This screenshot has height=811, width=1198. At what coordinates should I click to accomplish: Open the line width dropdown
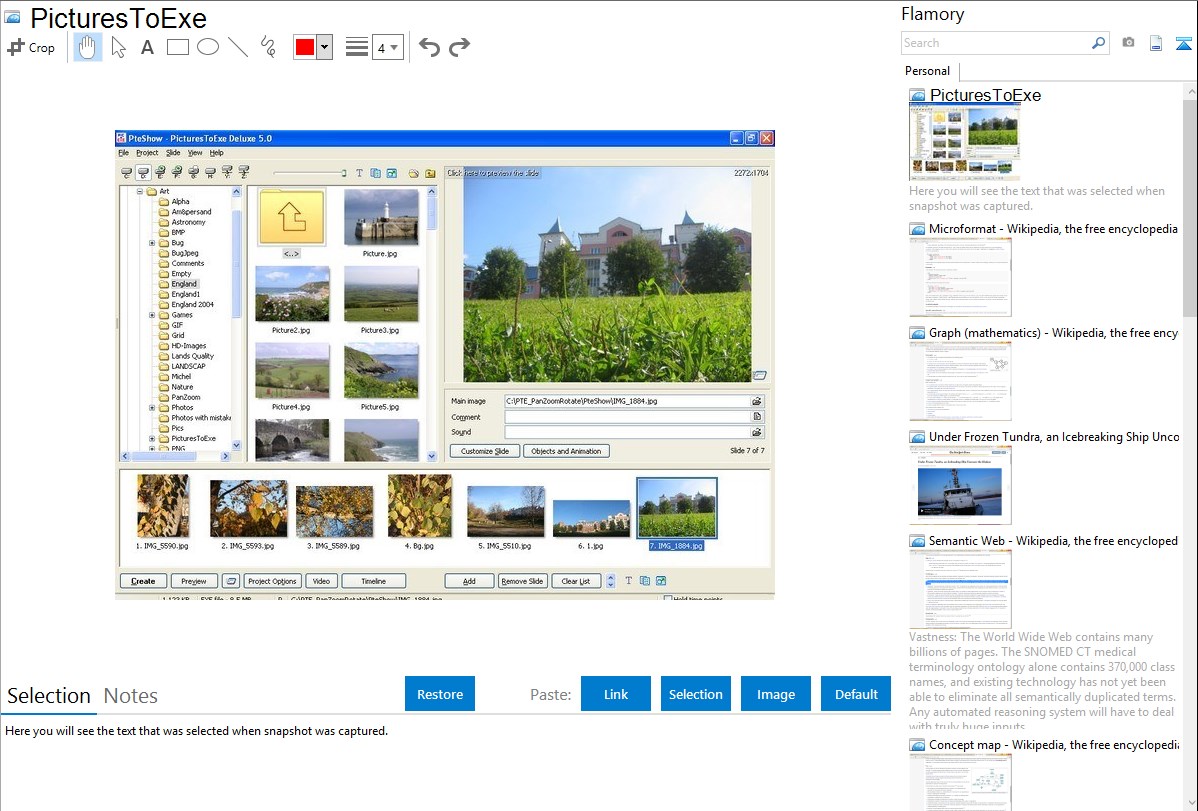pyautogui.click(x=387, y=47)
